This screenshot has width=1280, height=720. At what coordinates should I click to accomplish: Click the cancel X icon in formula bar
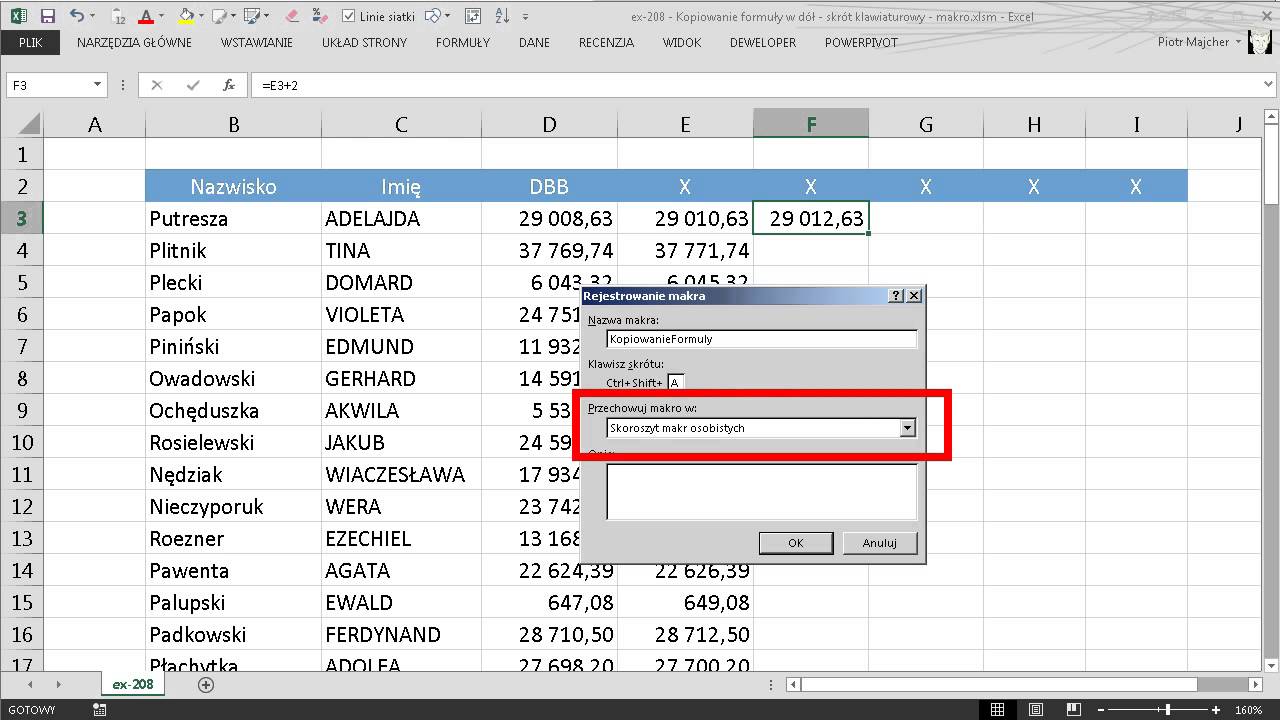[x=157, y=85]
